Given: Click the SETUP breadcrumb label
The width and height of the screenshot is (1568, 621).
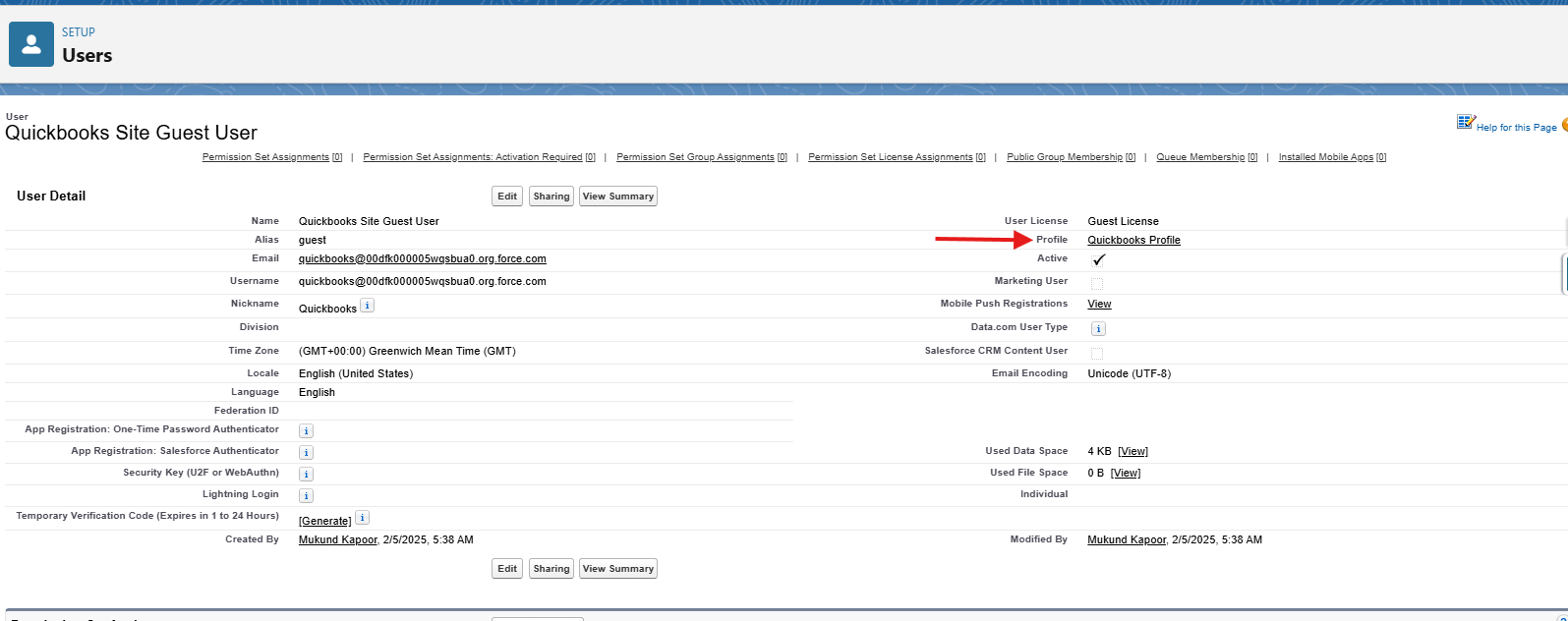Looking at the screenshot, I should (79, 32).
